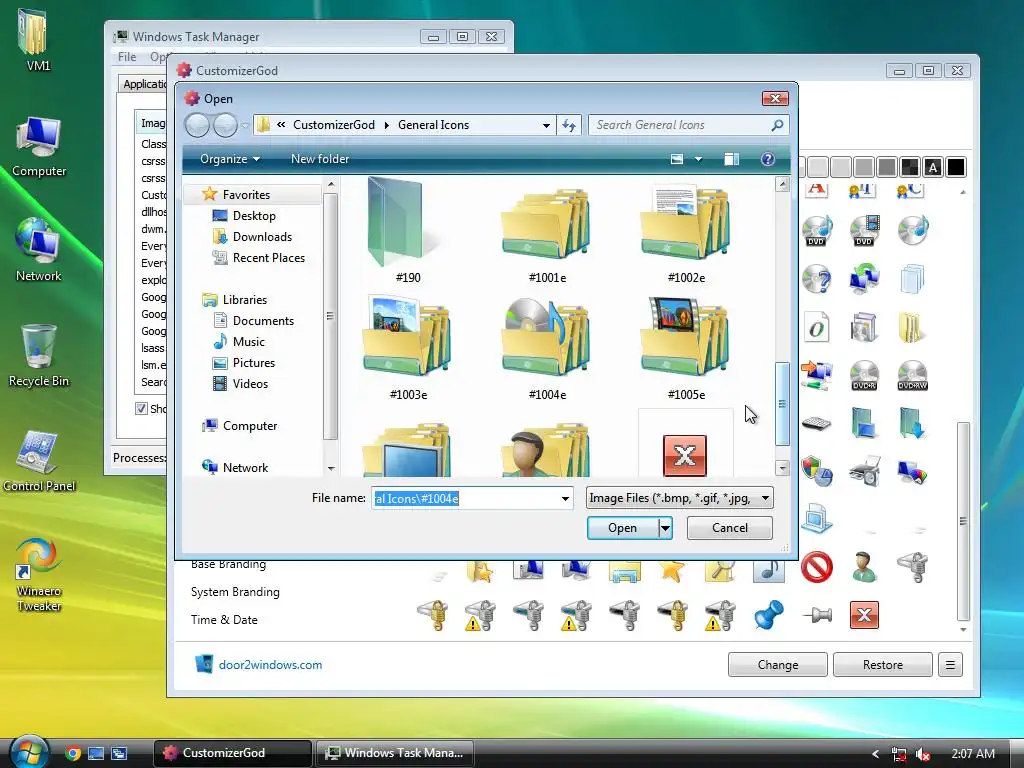Open Documents library
Screen dimensions: 1024x768
tap(263, 321)
